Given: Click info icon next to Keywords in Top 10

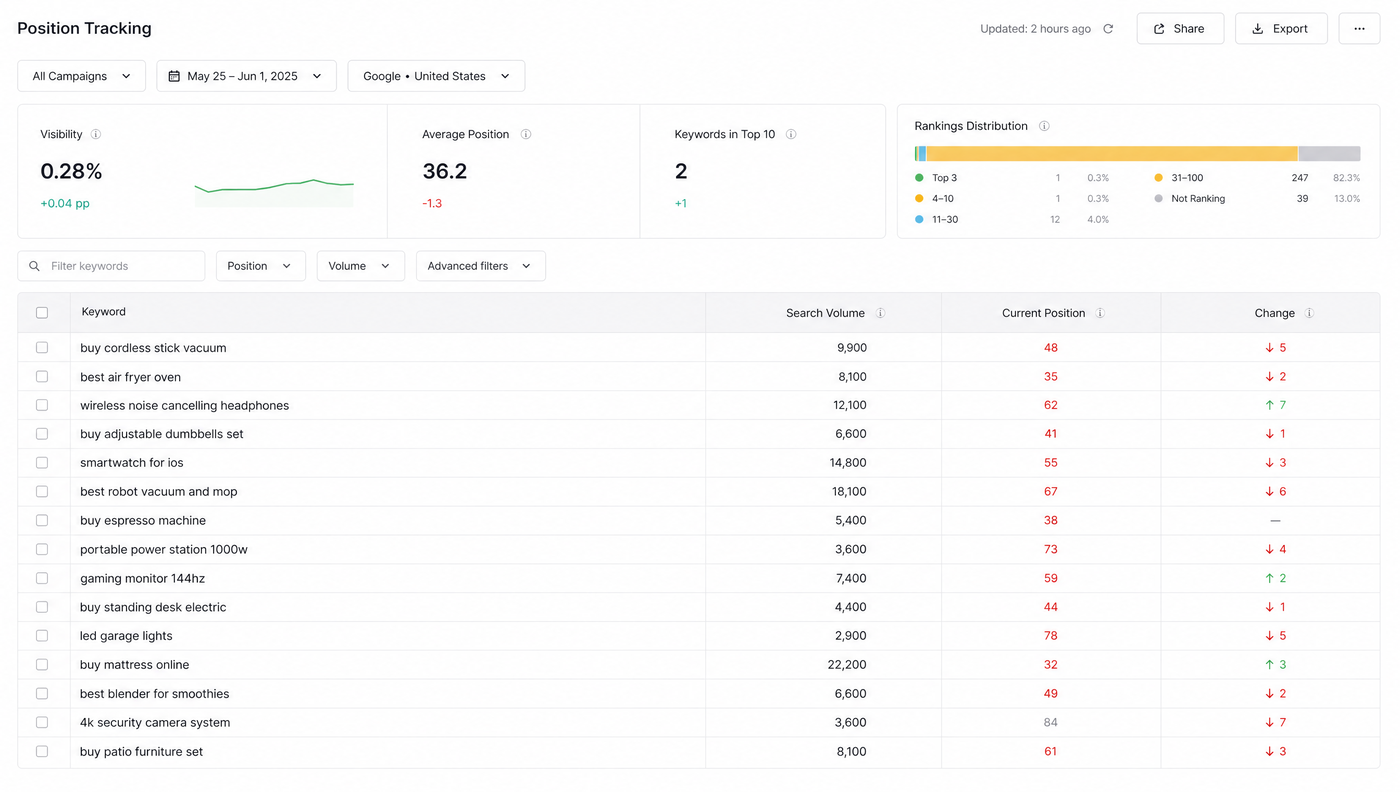Looking at the screenshot, I should pyautogui.click(x=791, y=134).
